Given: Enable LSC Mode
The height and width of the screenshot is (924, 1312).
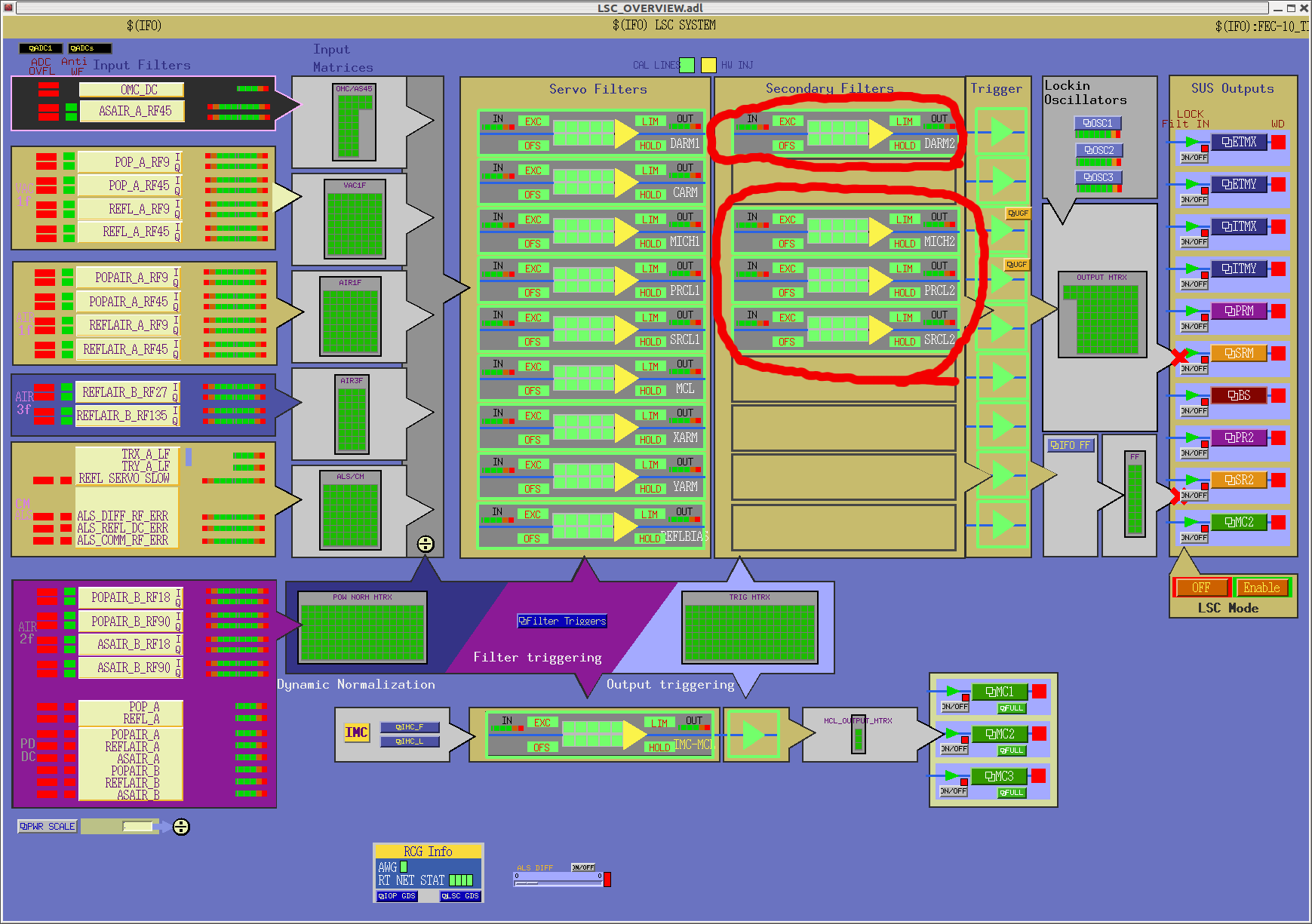Looking at the screenshot, I should click(x=1261, y=588).
